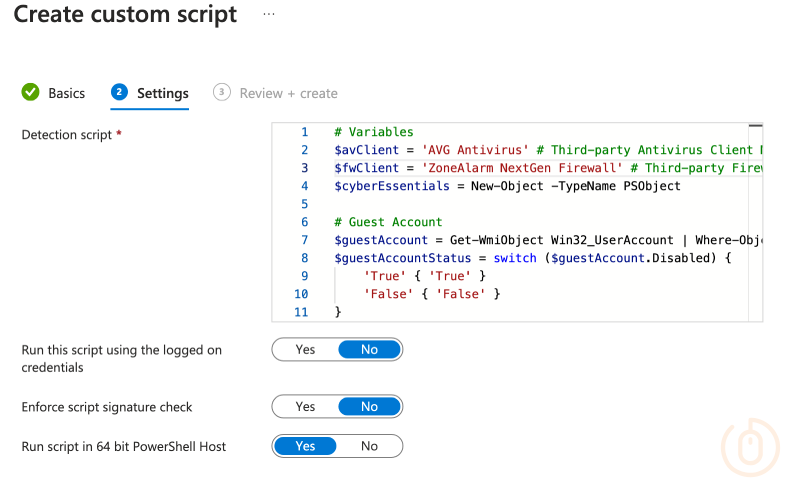Set 64 bit PowerShell Host to No
The image size is (800, 497).
(369, 446)
